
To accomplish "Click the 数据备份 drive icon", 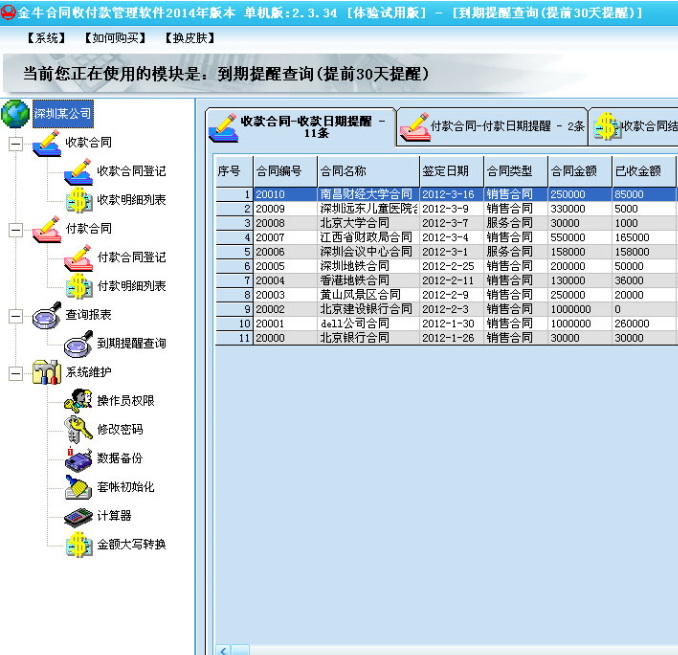I will coord(79,458).
